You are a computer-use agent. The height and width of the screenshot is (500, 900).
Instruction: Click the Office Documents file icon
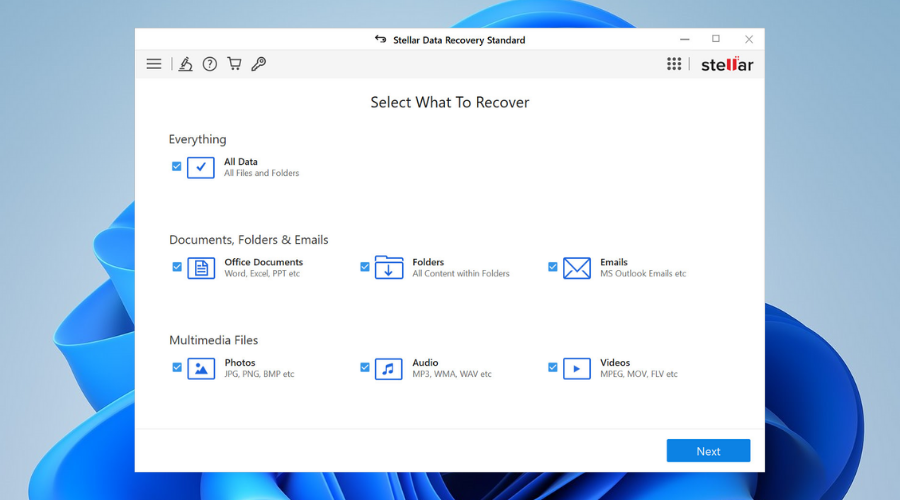click(x=201, y=268)
